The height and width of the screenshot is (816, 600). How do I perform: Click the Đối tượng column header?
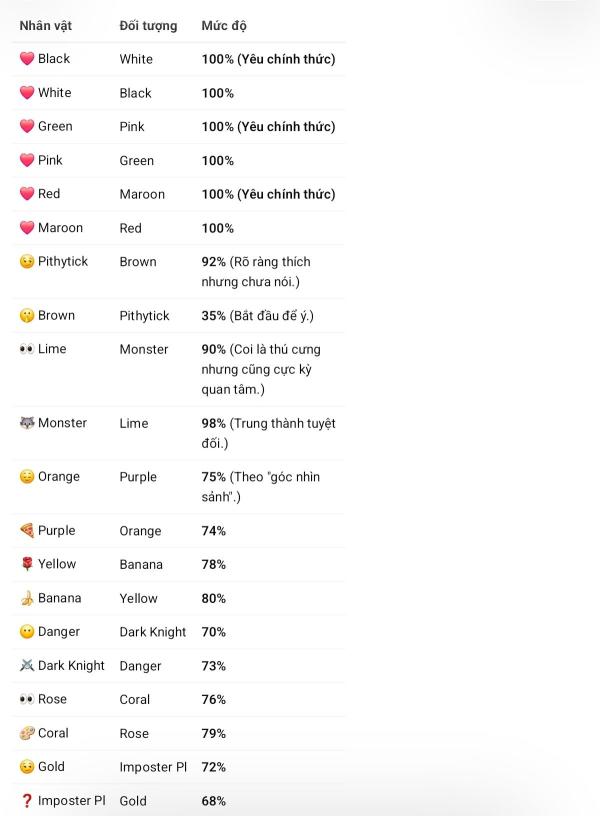pyautogui.click(x=148, y=26)
